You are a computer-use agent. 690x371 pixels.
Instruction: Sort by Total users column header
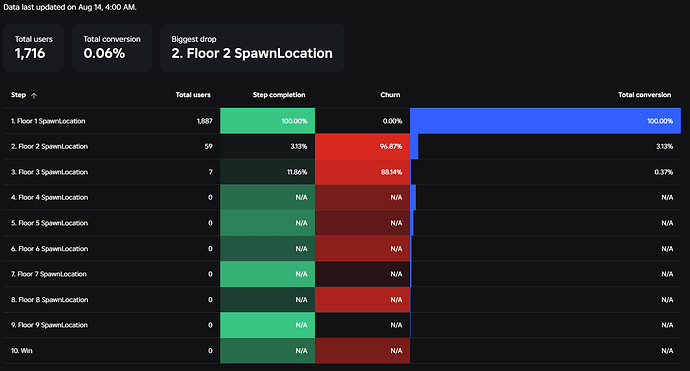pos(193,95)
